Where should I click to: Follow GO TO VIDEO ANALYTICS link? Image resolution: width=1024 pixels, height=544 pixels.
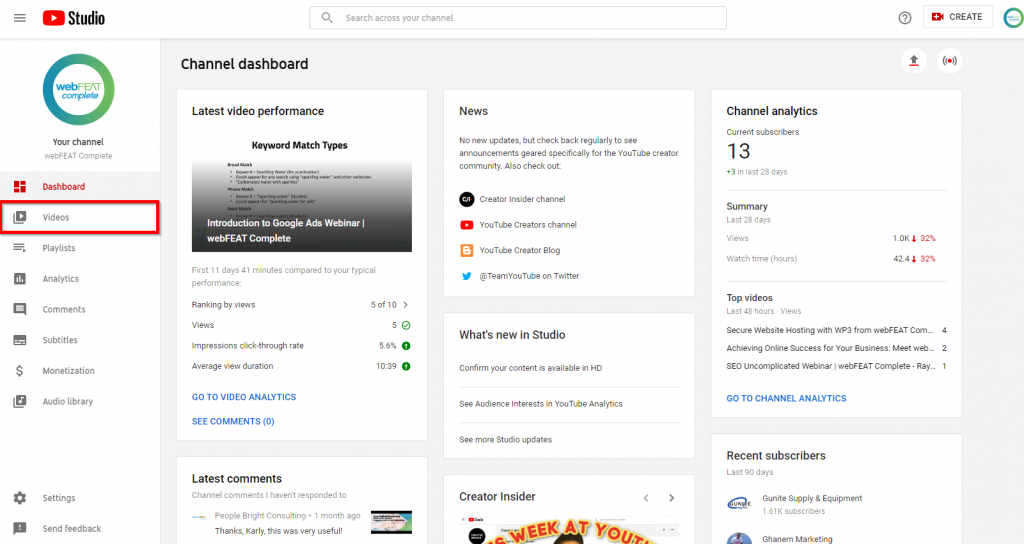click(x=244, y=397)
